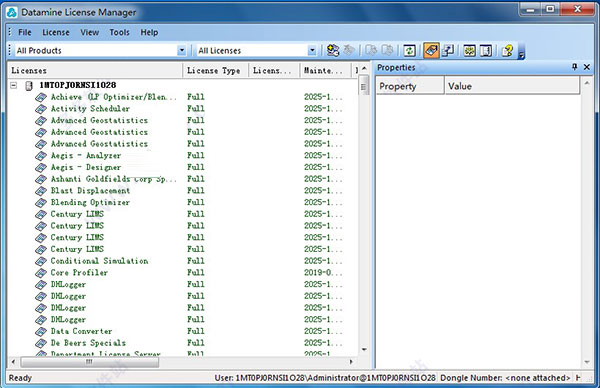Click the license tag icon beside Activity Scheduler

pyautogui.click(x=41, y=109)
